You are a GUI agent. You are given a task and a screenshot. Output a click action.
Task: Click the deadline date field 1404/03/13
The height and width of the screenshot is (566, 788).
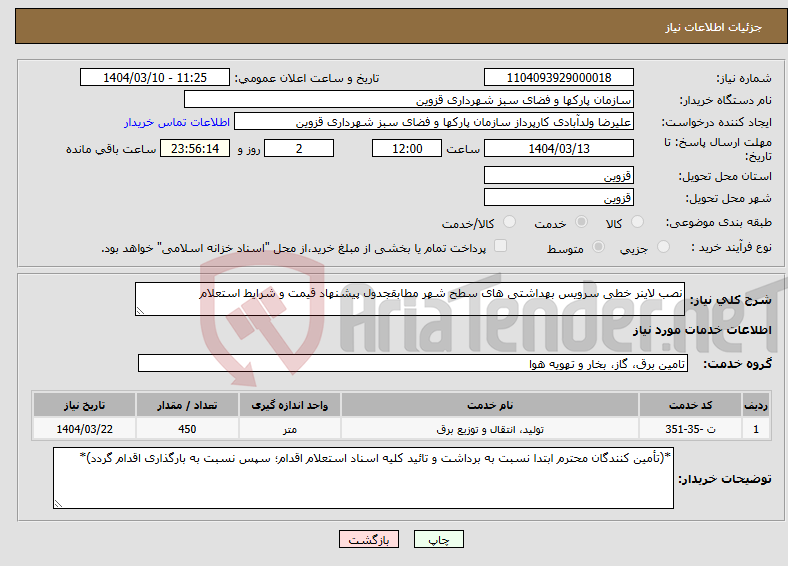pos(558,148)
